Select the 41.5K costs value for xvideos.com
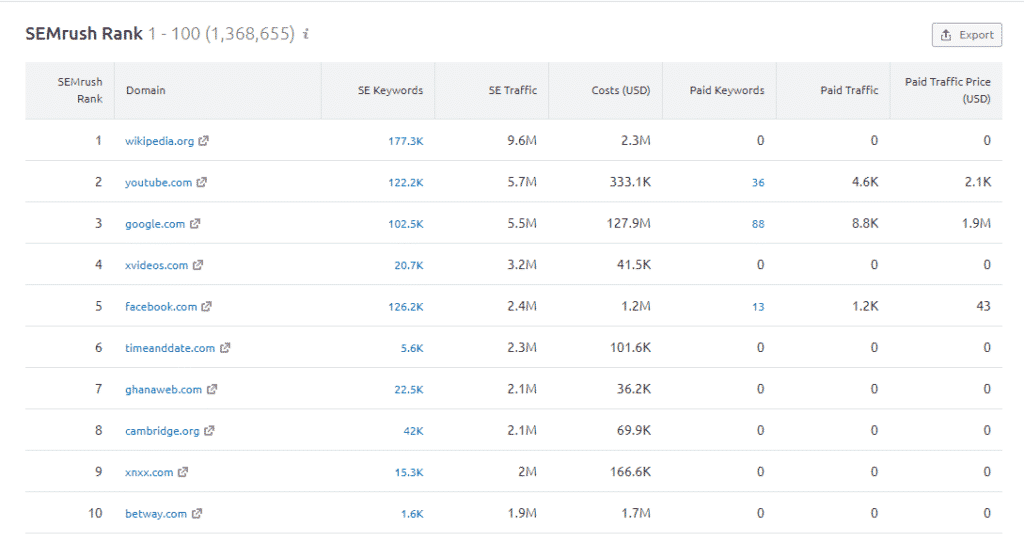Viewport: 1024px width, 543px height. [x=633, y=265]
